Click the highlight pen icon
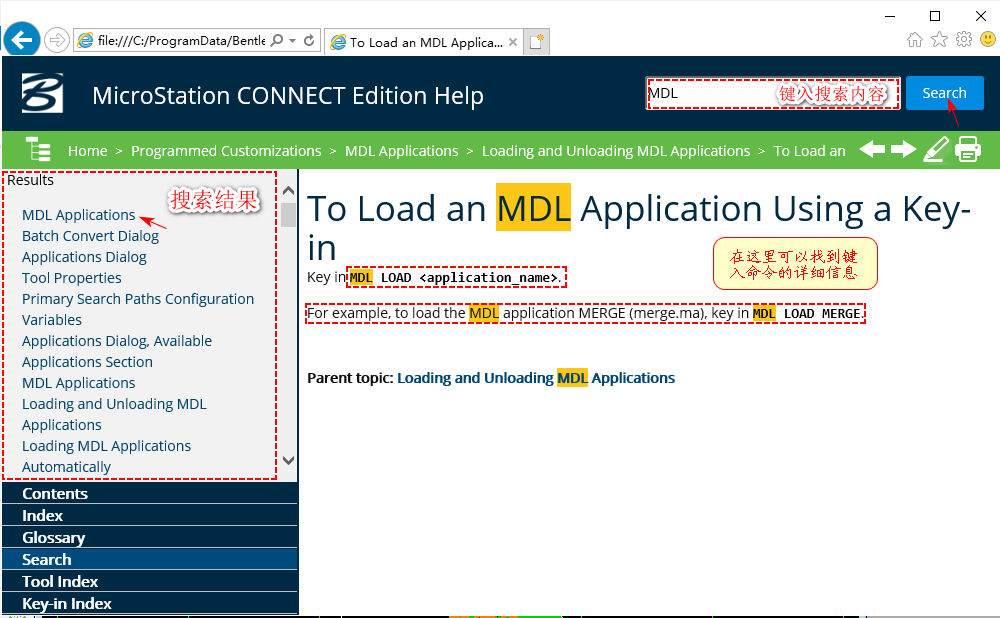This screenshot has height=618, width=1000. click(x=936, y=150)
